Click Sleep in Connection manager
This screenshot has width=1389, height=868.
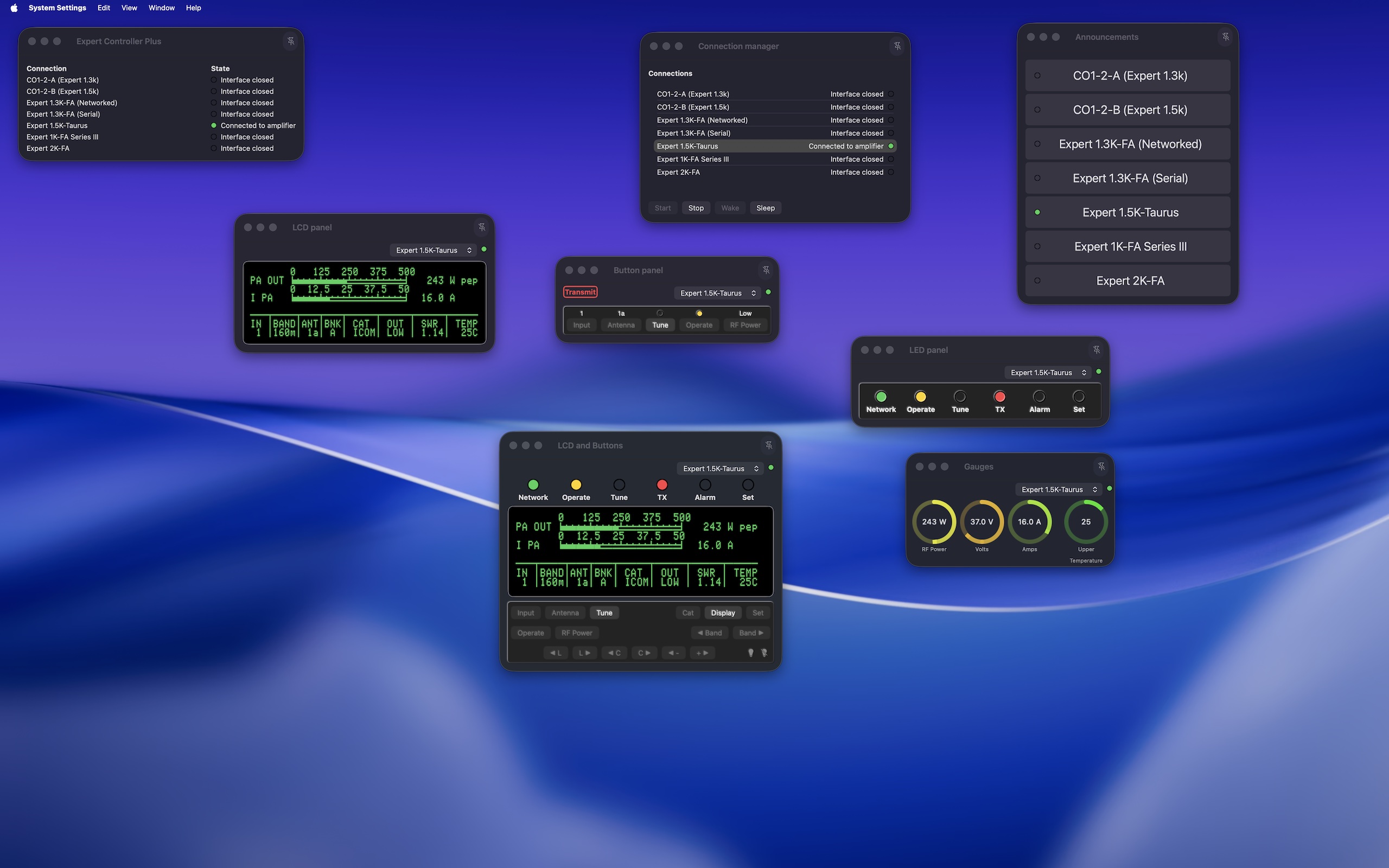[x=766, y=208]
